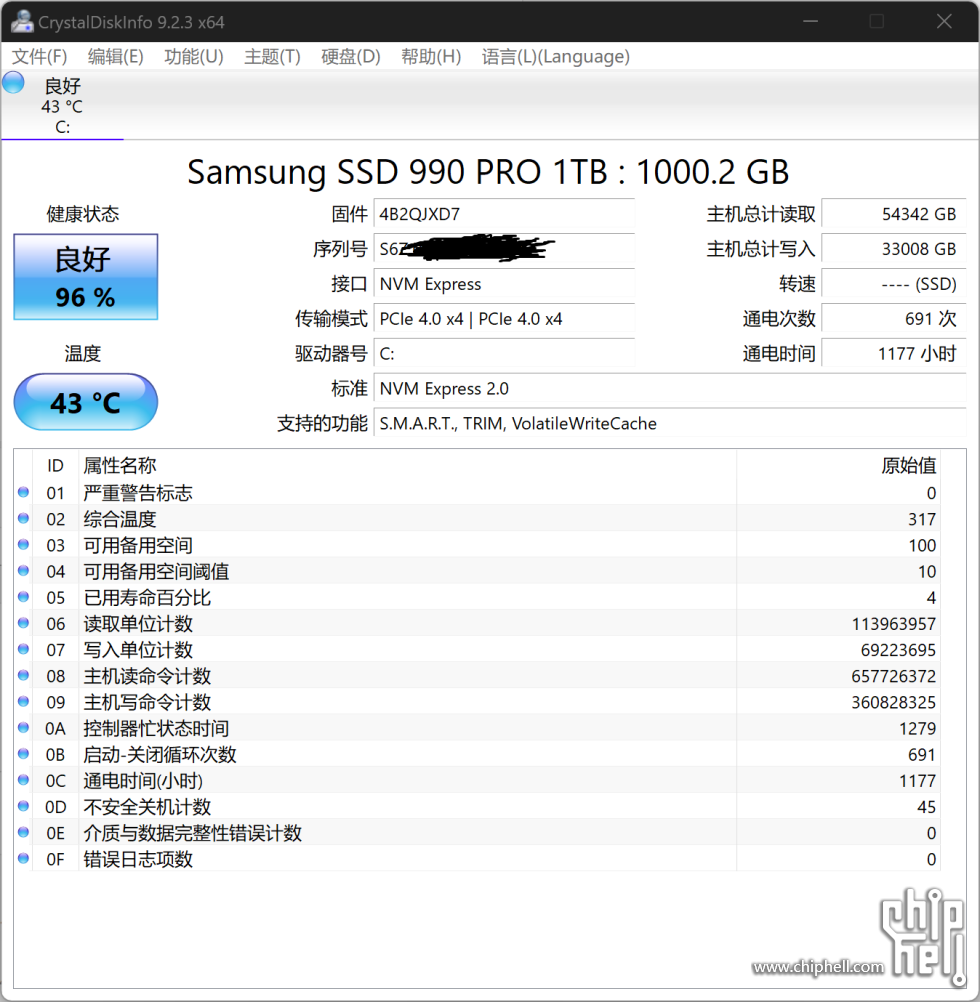
Task: Click power-on hours value 1177 小时
Action: (x=894, y=353)
